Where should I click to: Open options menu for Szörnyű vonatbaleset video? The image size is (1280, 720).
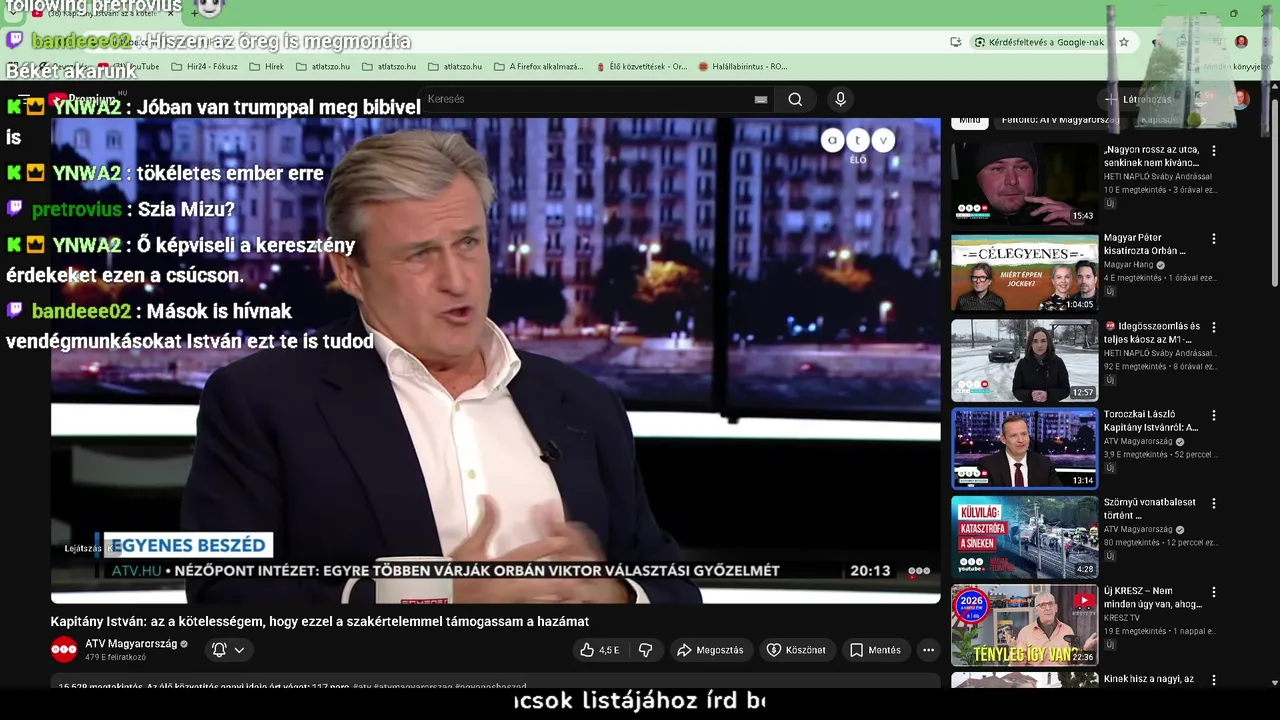1214,503
